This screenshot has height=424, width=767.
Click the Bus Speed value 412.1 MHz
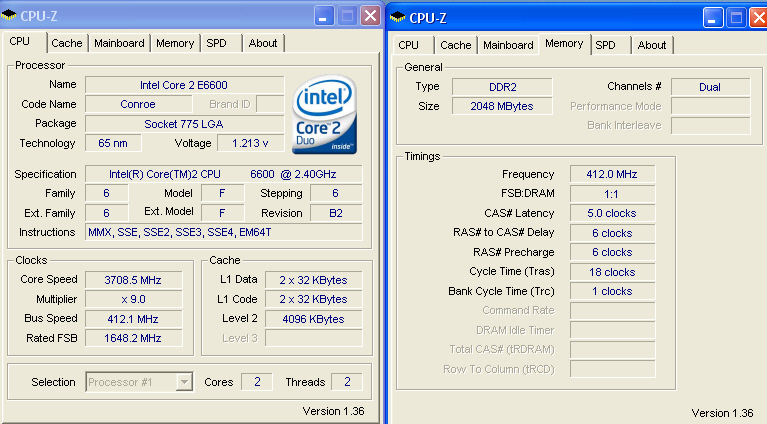(133, 319)
